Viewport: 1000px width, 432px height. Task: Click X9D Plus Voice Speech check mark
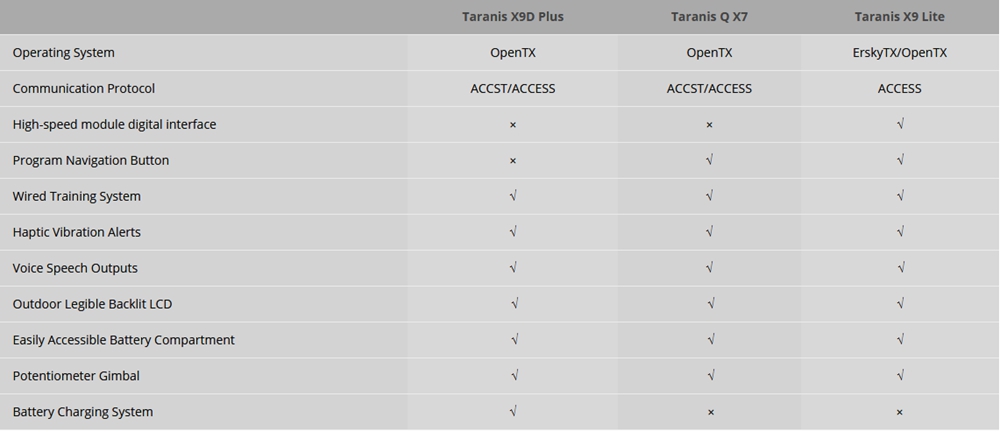pos(513,268)
